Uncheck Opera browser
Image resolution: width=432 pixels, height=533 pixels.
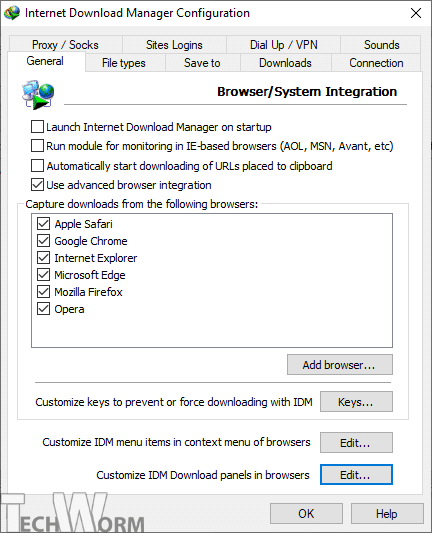tap(44, 309)
